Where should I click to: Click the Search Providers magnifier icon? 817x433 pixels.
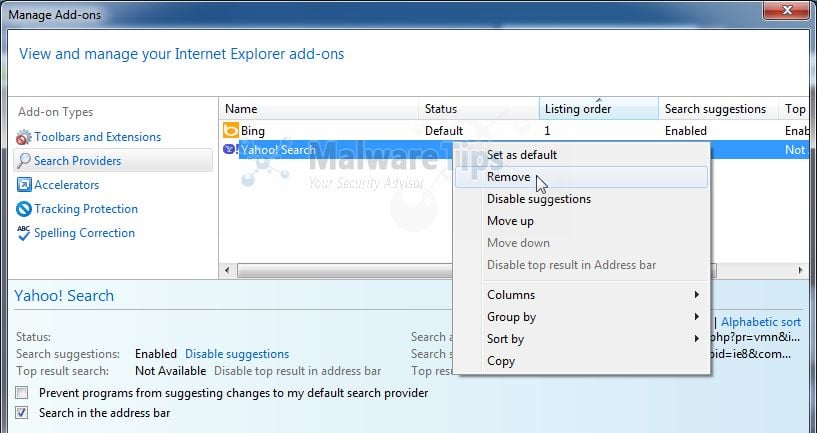tap(24, 161)
